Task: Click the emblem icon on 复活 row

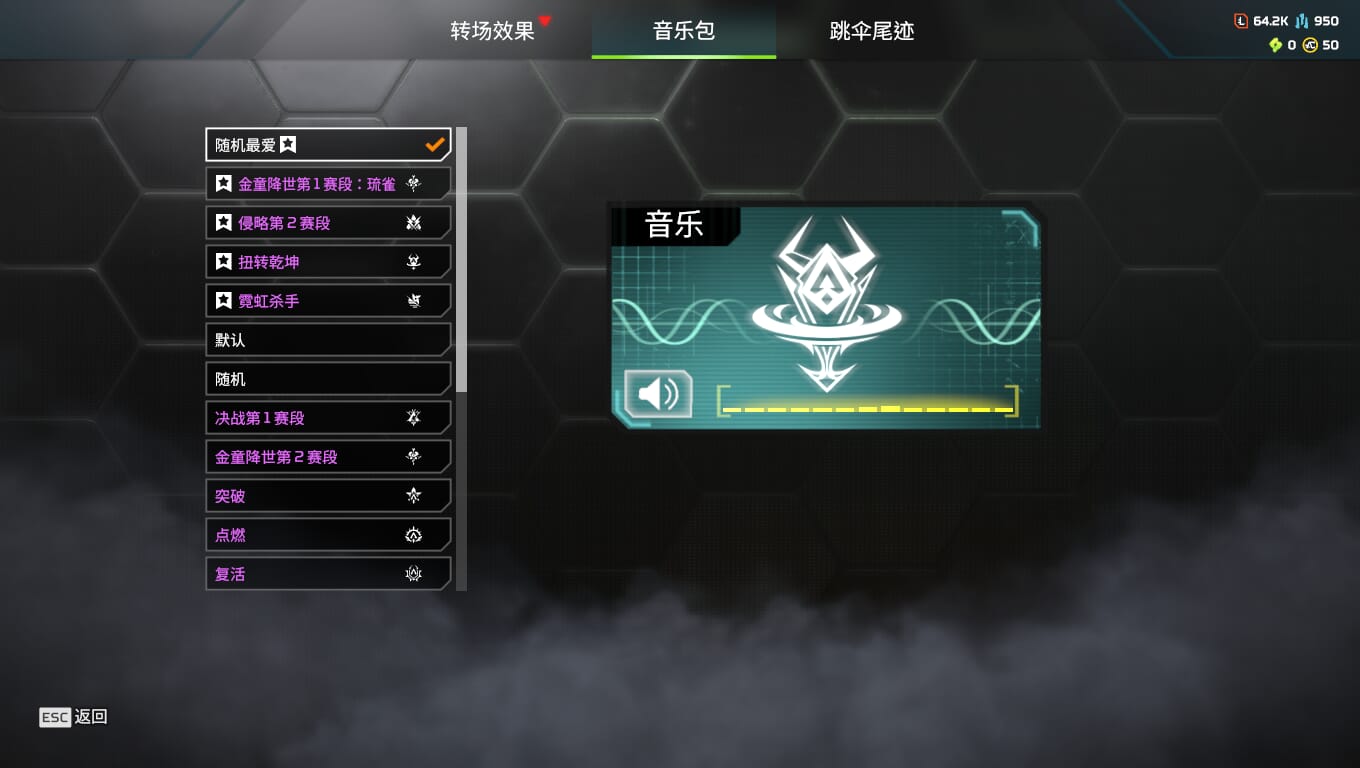Action: coord(414,574)
